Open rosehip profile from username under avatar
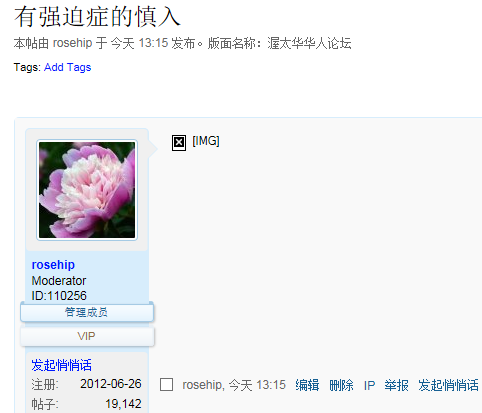The image size is (482, 413). 53,265
